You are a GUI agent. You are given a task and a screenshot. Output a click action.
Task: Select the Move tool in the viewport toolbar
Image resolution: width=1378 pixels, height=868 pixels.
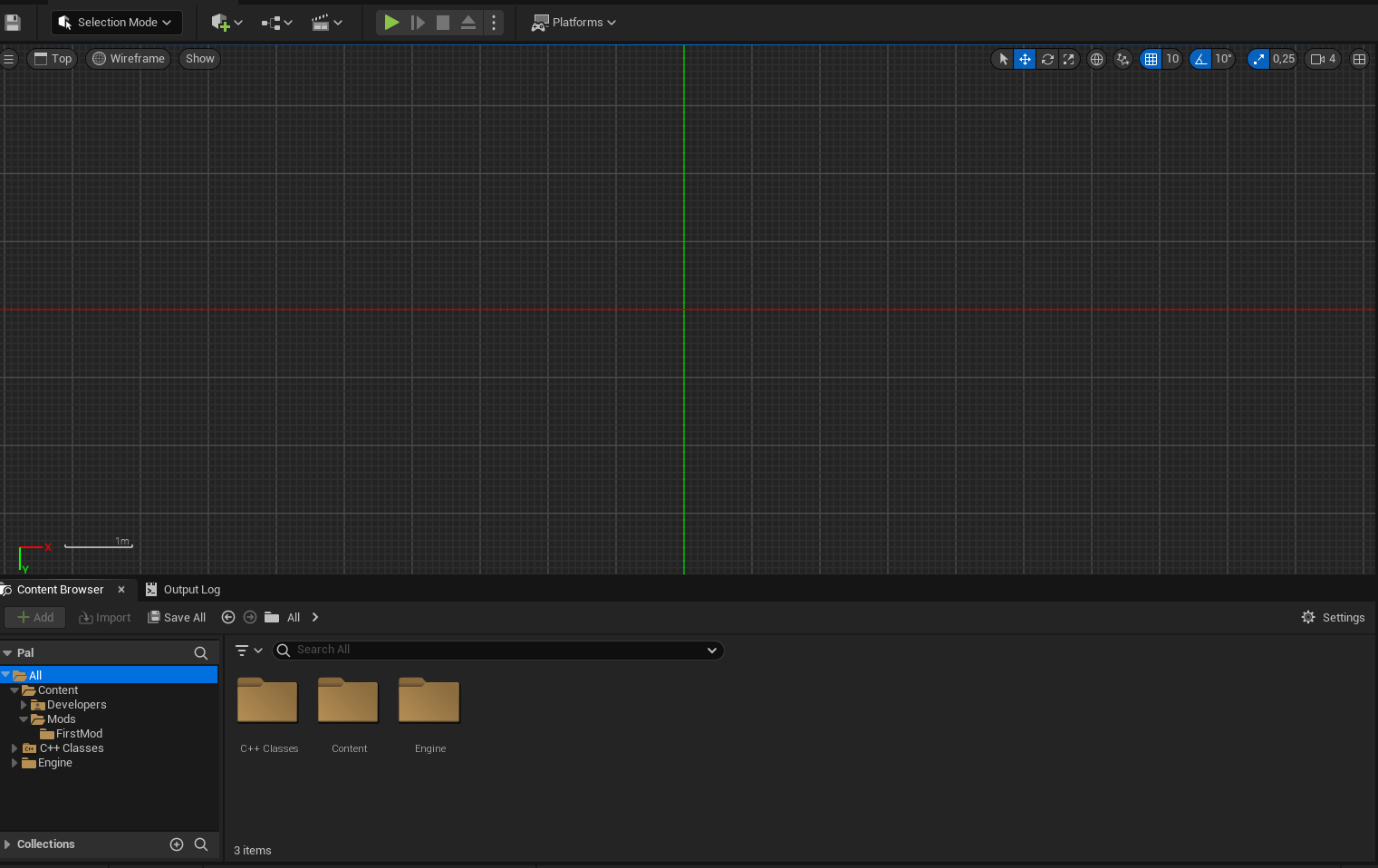(x=1025, y=58)
